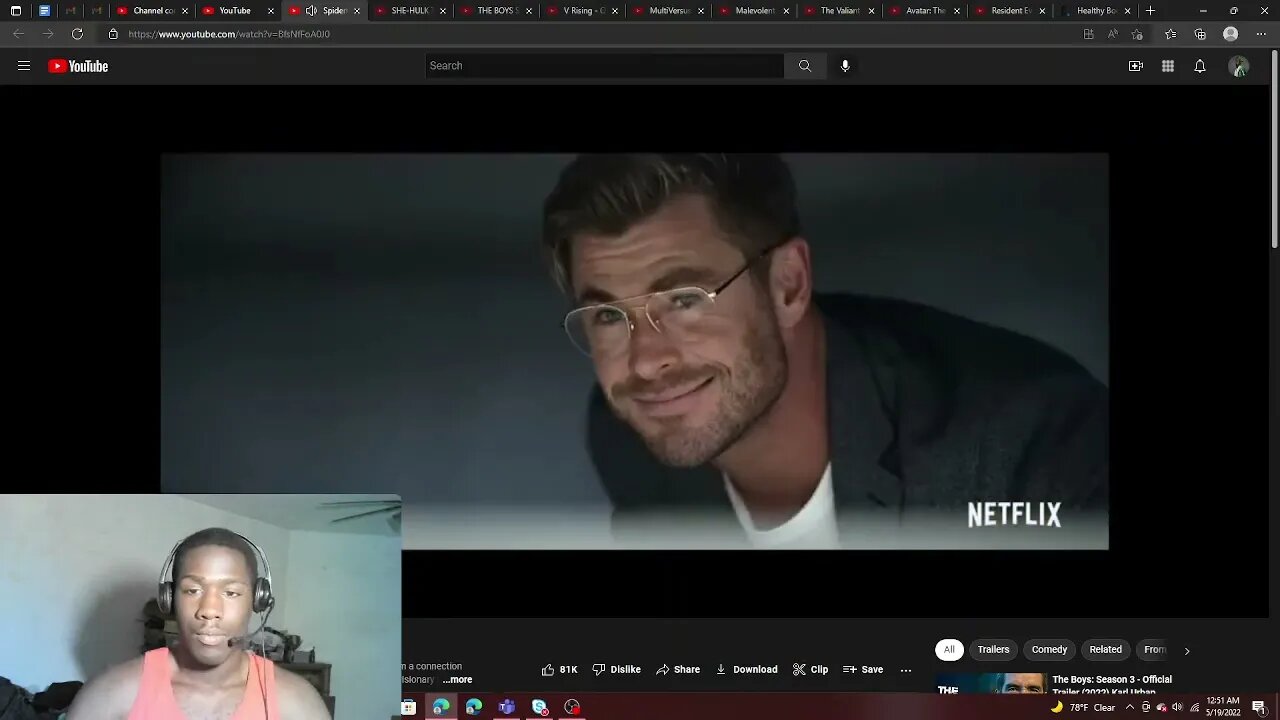Select the Related filter chip

(x=1105, y=650)
